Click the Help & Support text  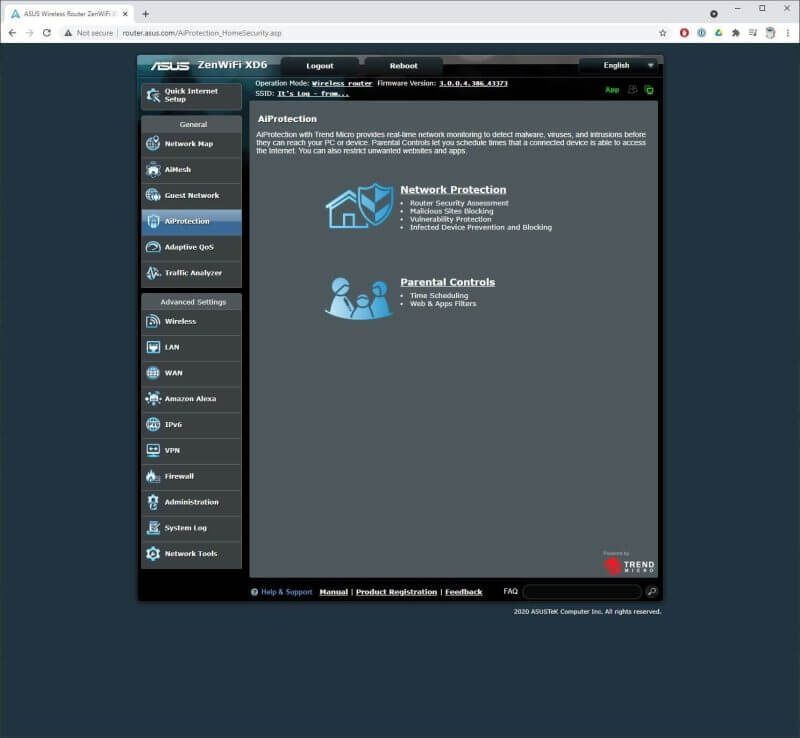coord(286,592)
